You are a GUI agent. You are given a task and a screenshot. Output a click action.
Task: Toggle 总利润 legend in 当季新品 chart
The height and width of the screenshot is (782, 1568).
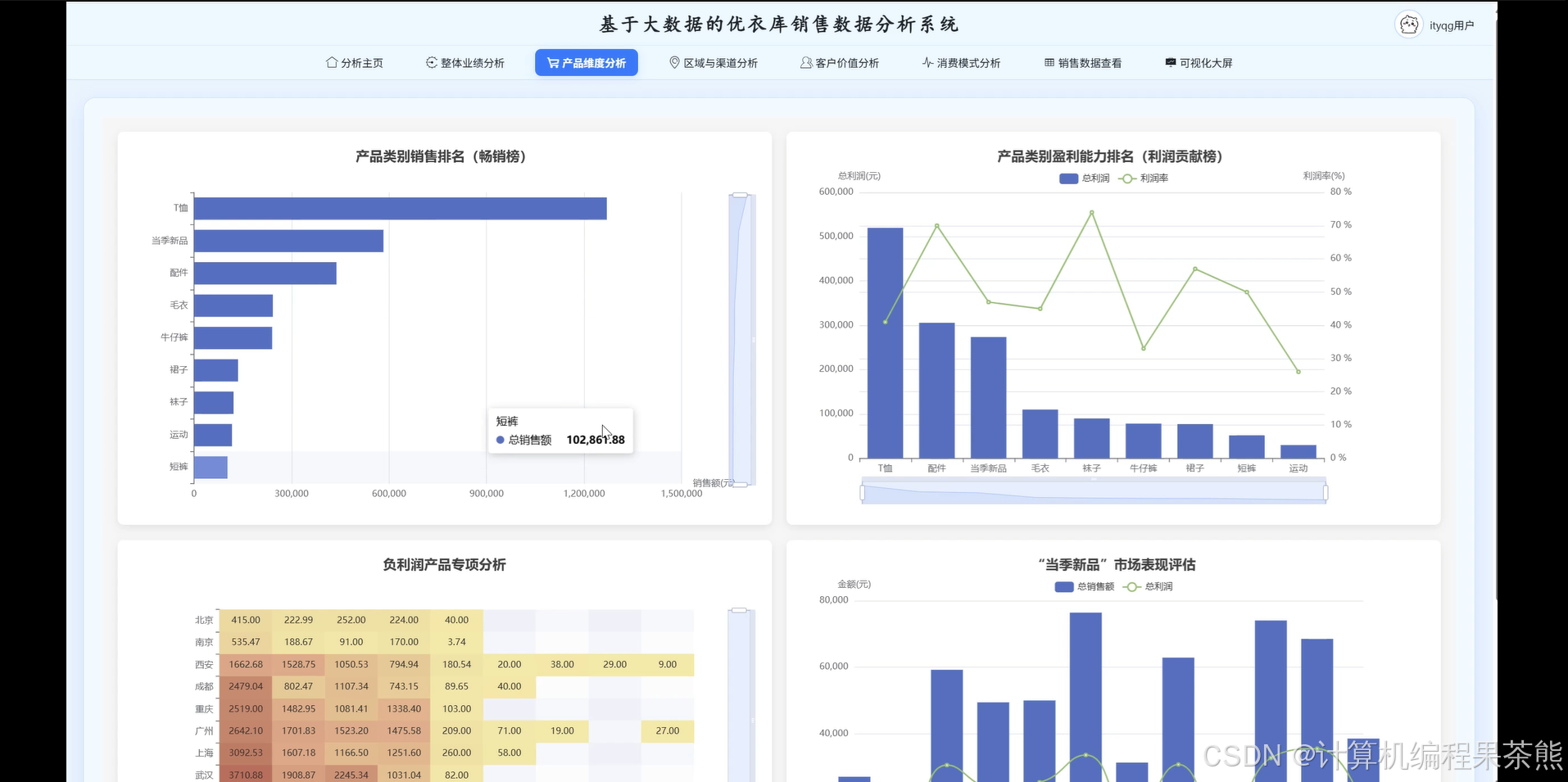pyautogui.click(x=1149, y=586)
